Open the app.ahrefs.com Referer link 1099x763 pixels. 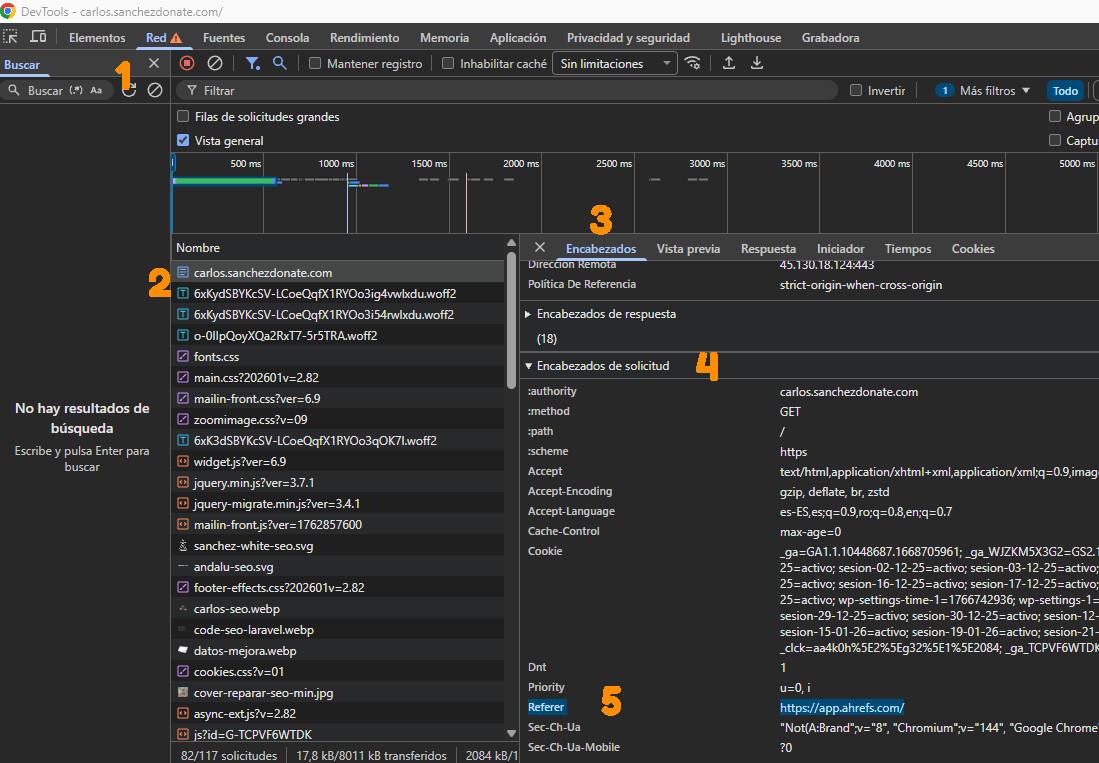pyautogui.click(x=842, y=707)
